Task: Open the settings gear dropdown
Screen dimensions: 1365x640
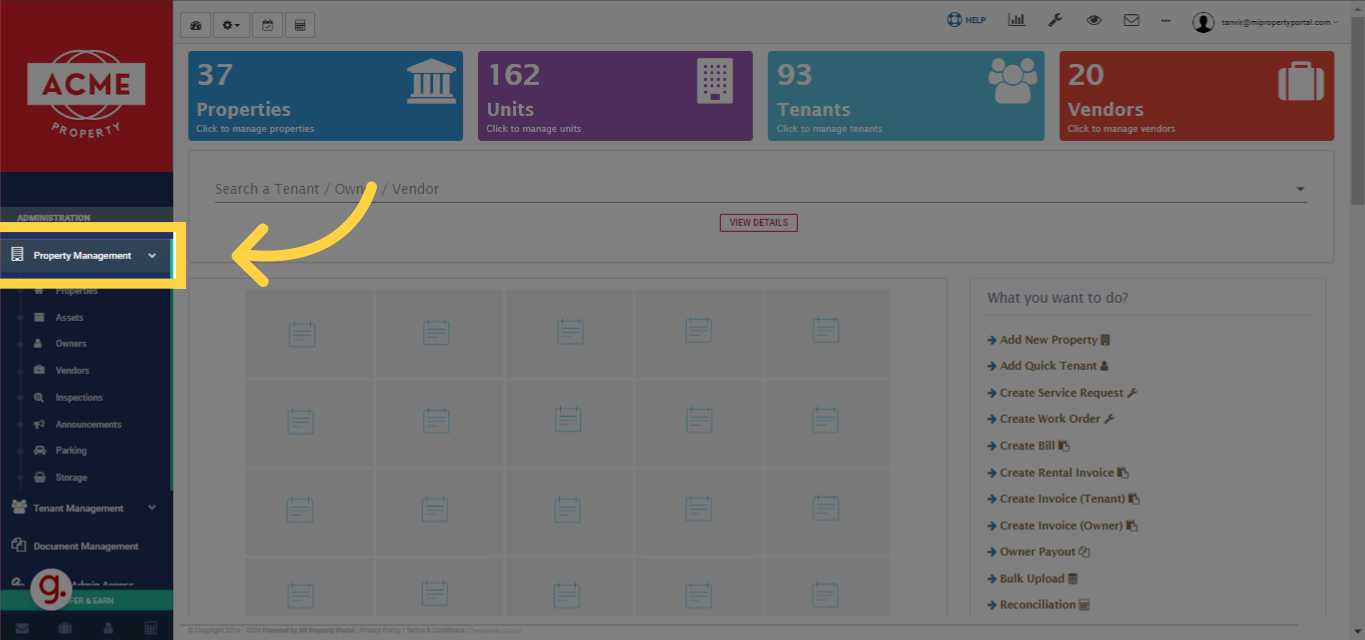Action: 230,24
